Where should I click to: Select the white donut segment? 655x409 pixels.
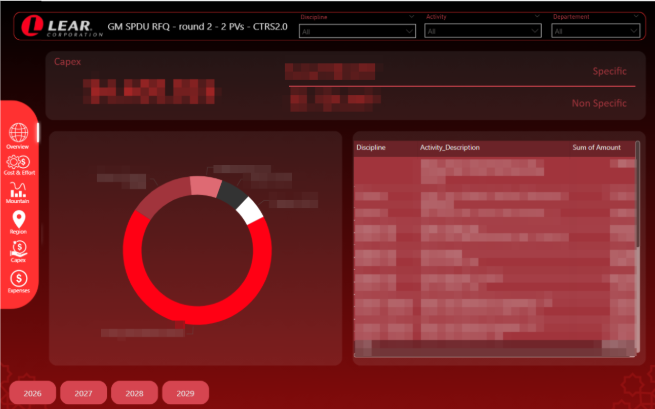click(250, 211)
